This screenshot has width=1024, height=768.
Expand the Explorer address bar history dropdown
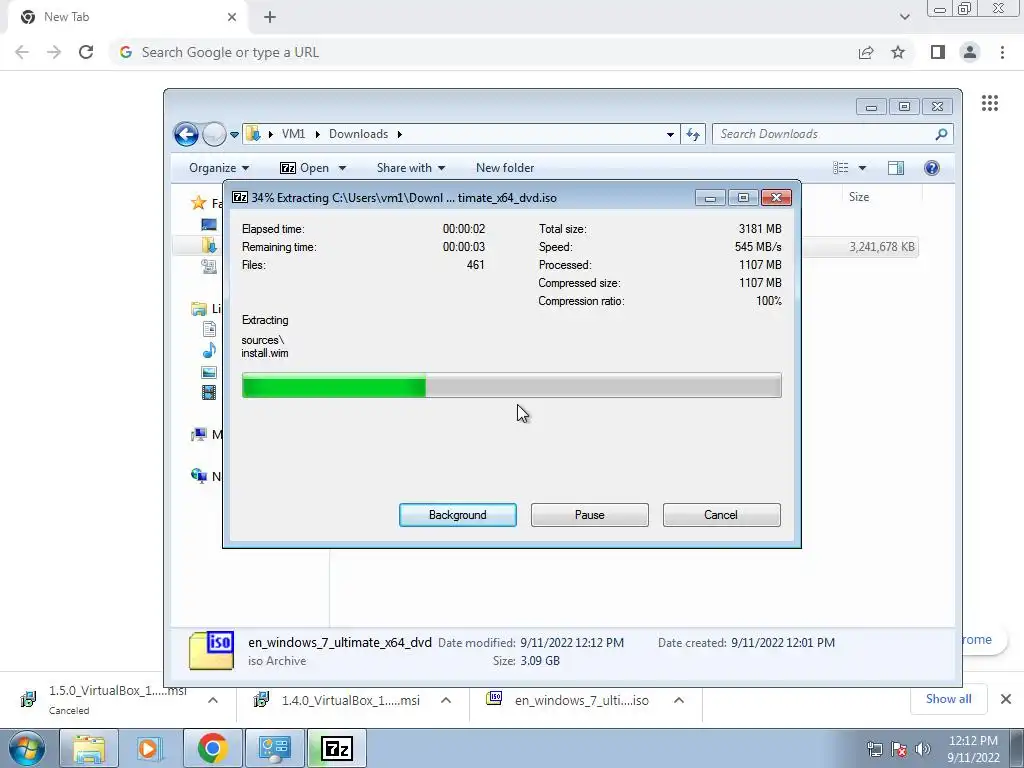pos(670,135)
